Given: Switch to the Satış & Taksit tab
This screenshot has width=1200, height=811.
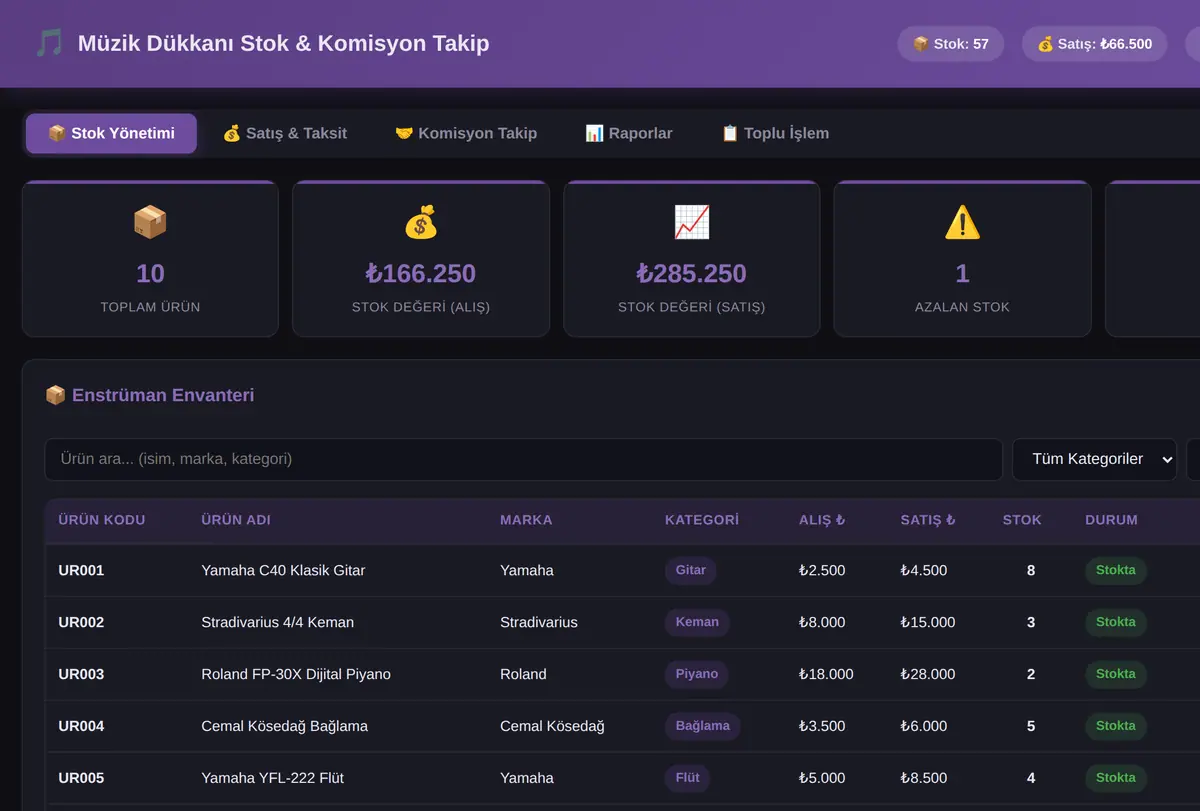Looking at the screenshot, I should tap(285, 133).
